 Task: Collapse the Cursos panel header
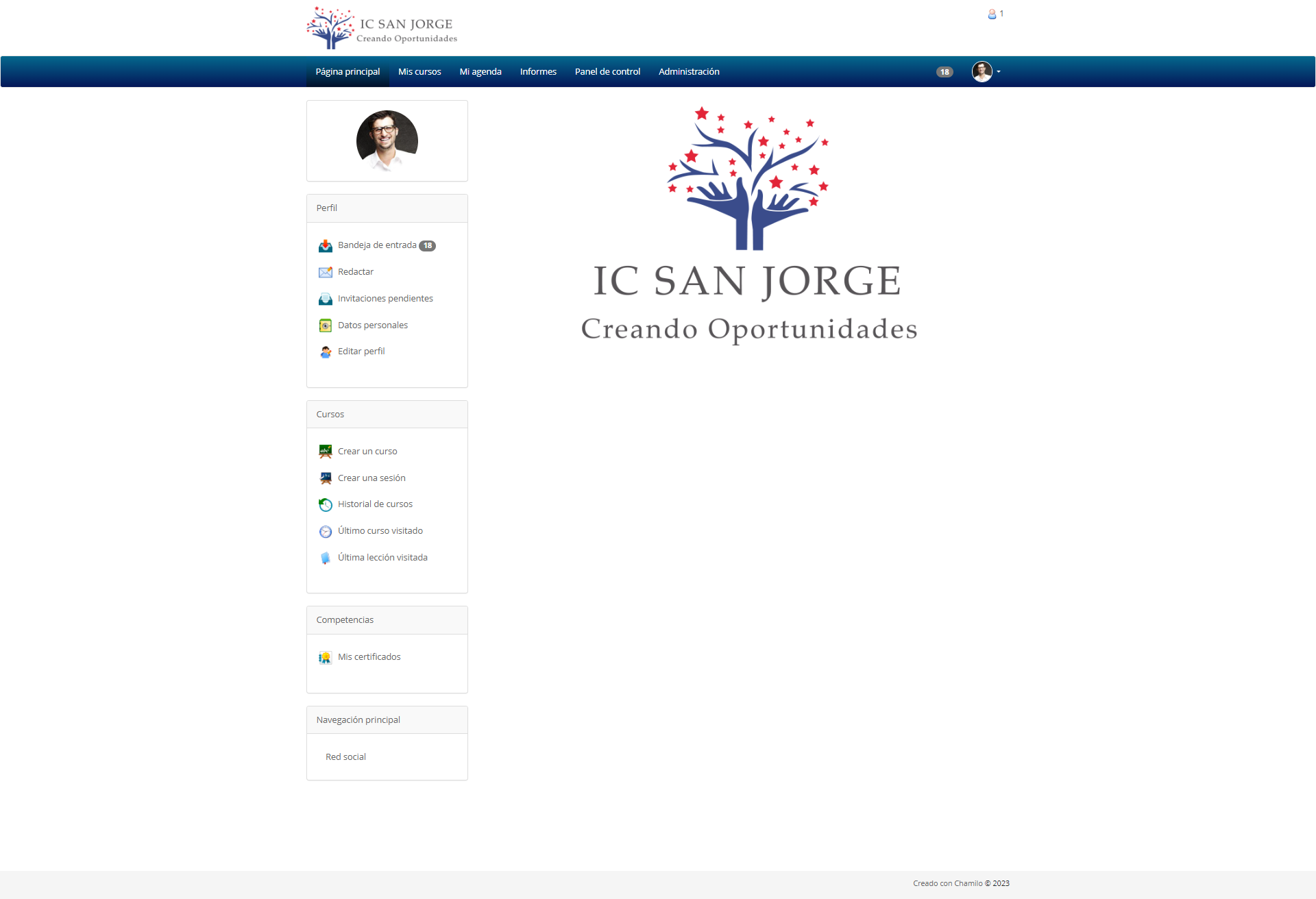387,415
